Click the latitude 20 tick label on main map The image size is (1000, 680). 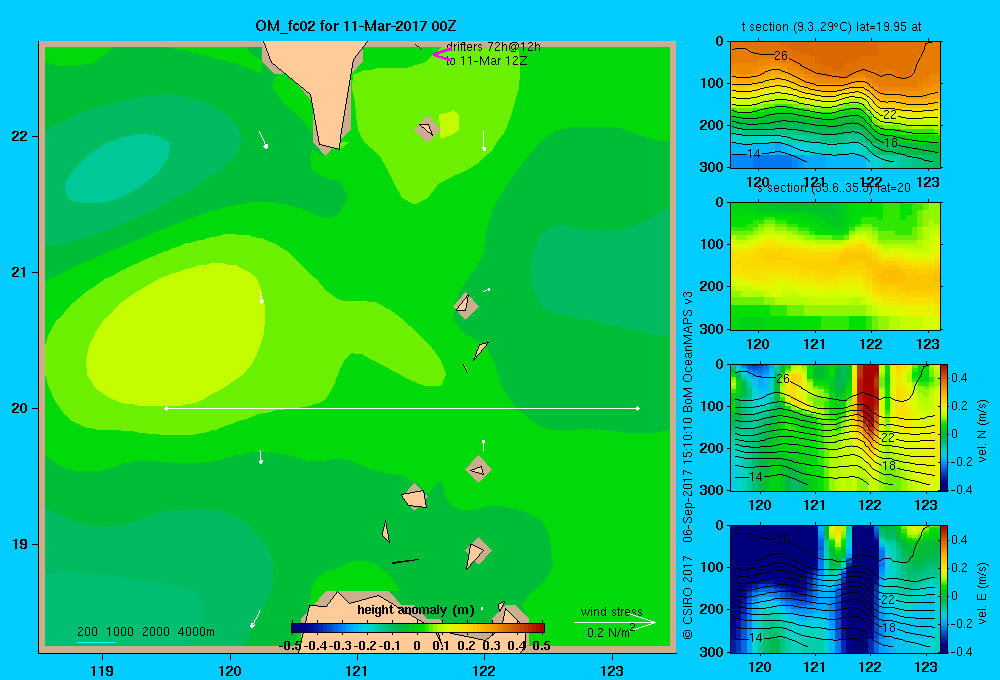(20, 408)
